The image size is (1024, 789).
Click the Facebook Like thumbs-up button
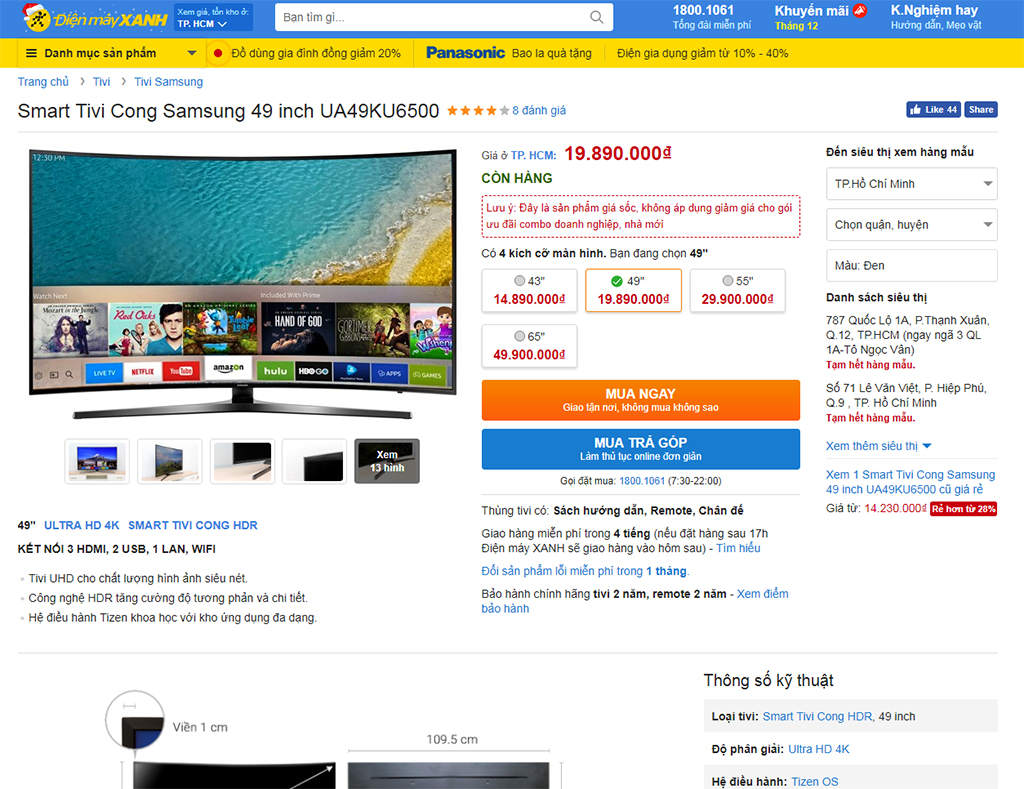(x=934, y=110)
